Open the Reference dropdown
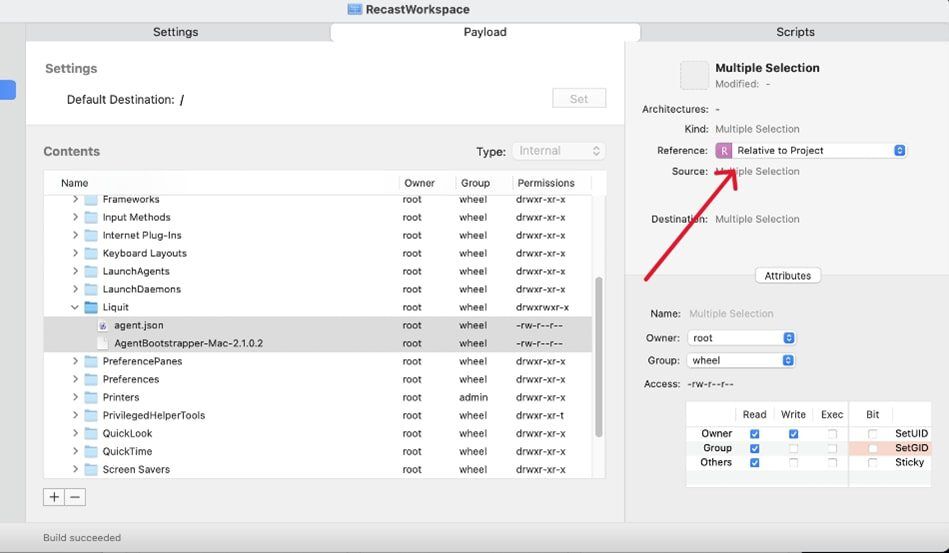The image size is (949, 553). pyautogui.click(x=810, y=151)
